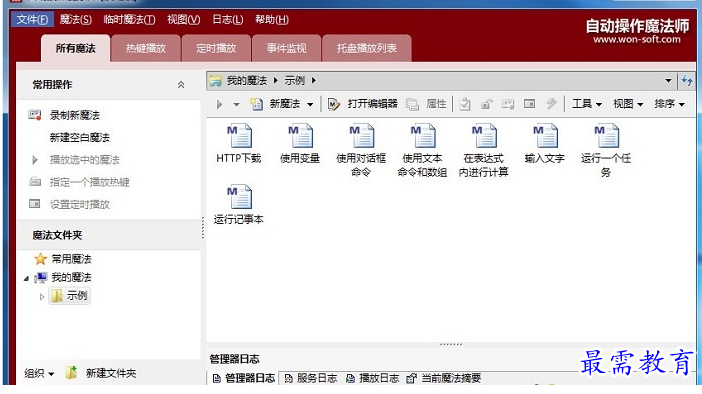Expand the 示例 folder tree arrow

pos(42,296)
